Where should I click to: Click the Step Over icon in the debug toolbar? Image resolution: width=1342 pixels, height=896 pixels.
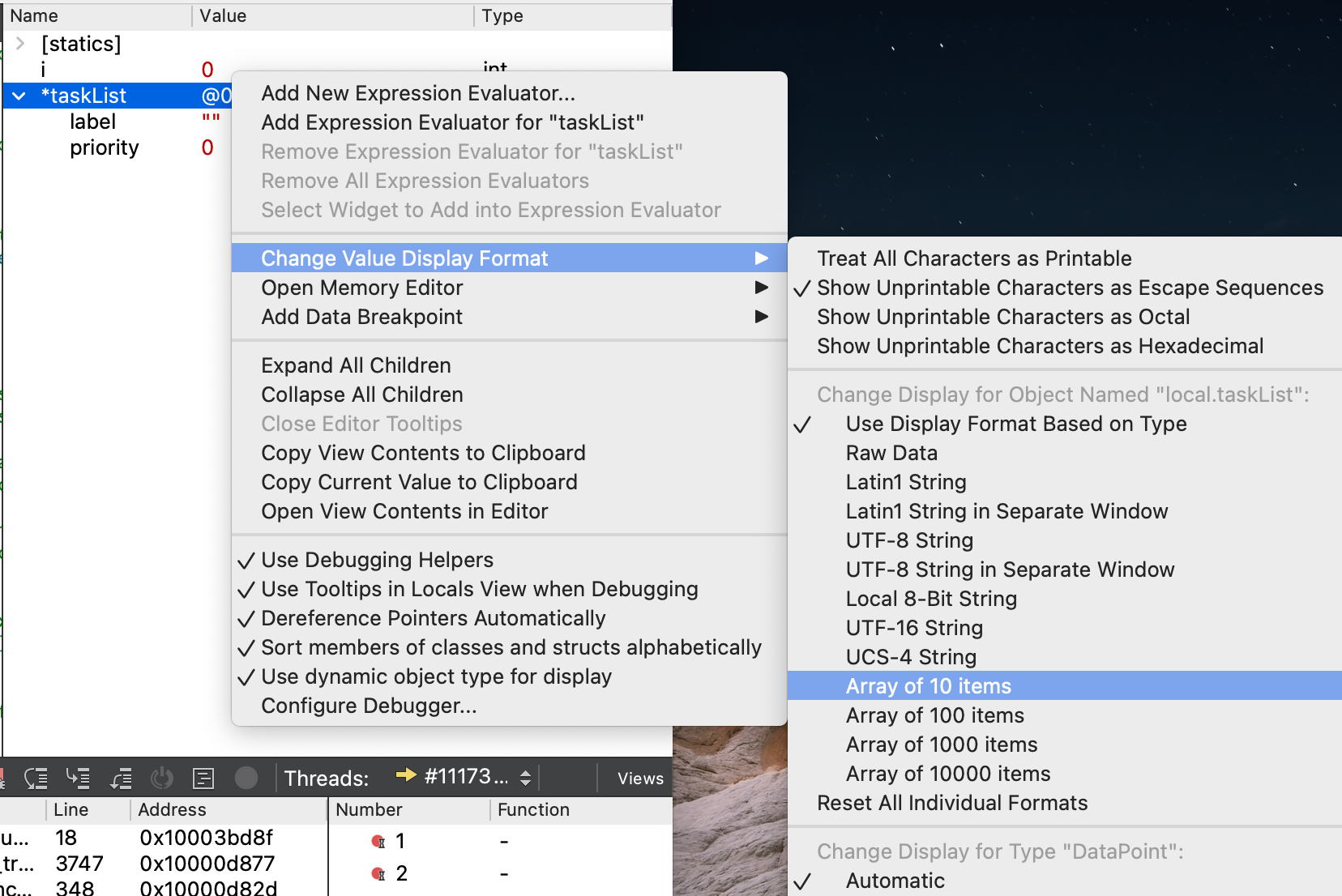pos(36,778)
